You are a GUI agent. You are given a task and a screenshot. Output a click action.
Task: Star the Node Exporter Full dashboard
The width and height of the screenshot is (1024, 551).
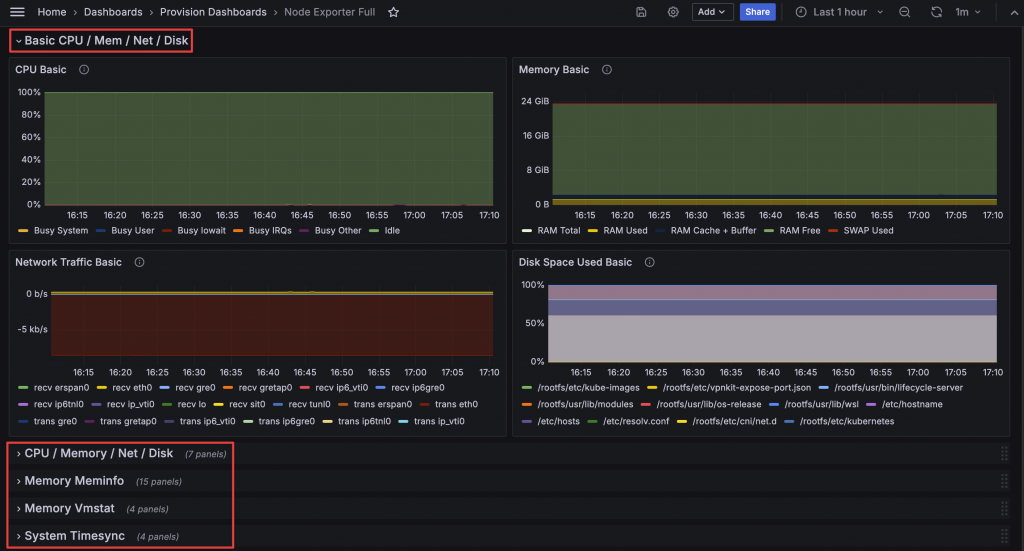pyautogui.click(x=393, y=12)
